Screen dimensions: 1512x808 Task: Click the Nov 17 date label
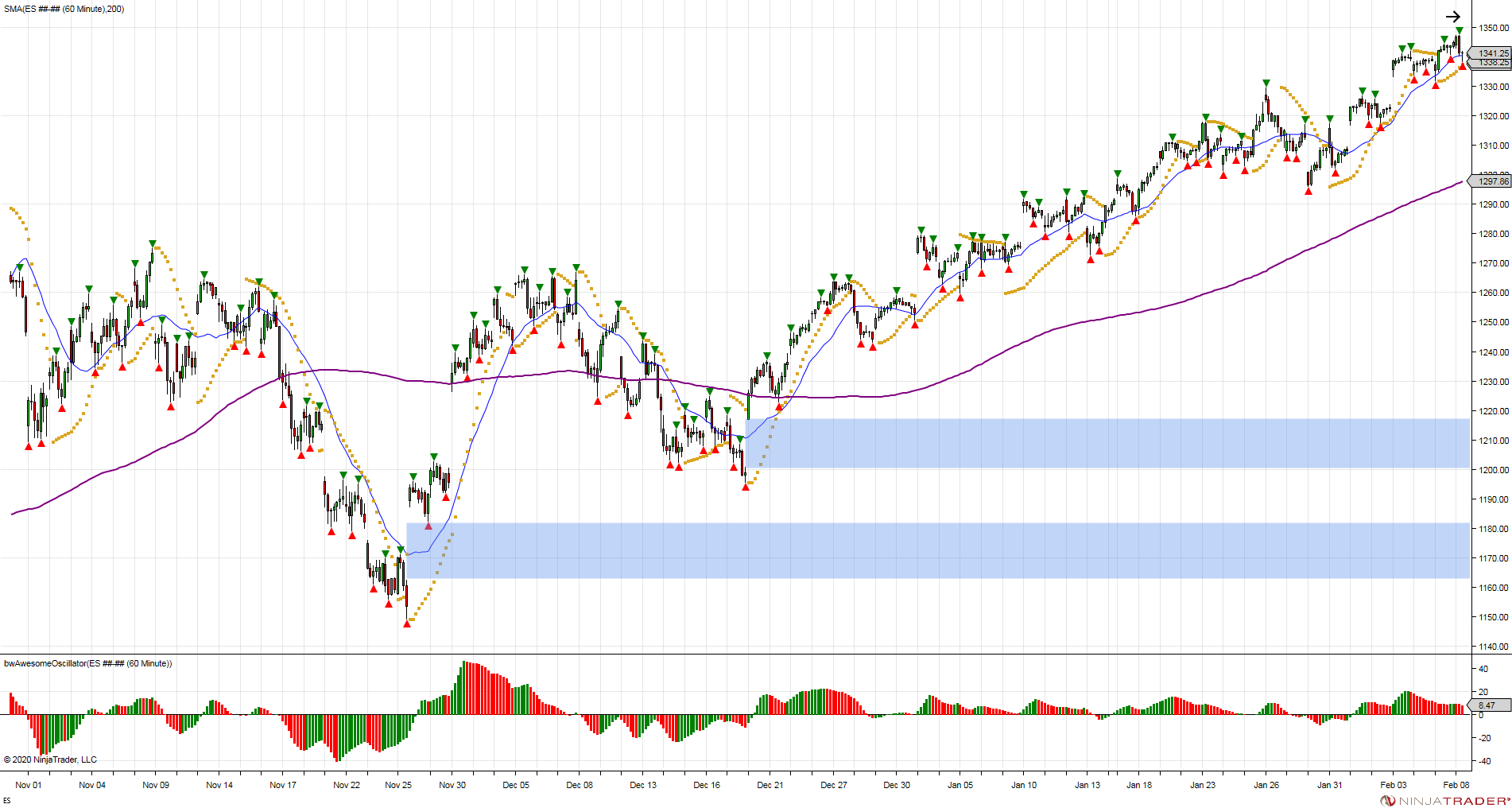(x=283, y=785)
